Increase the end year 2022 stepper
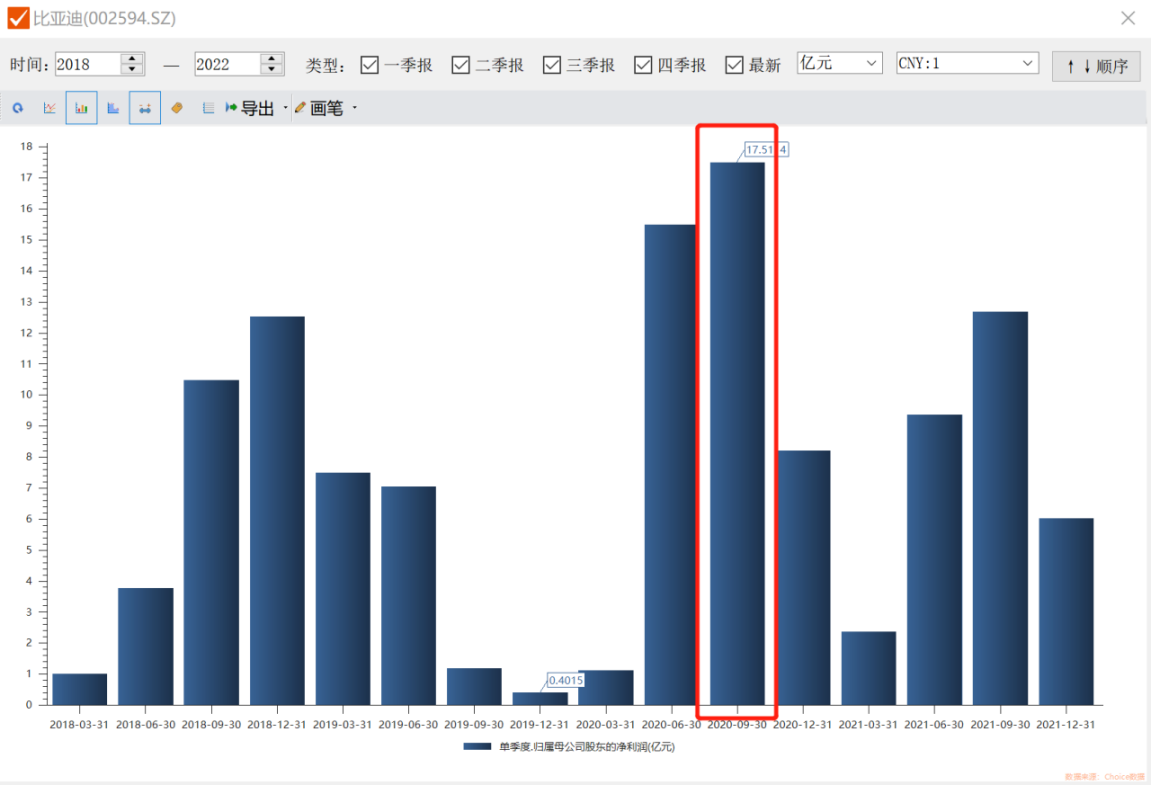Image resolution: width=1152 pixels, height=785 pixels. pos(272,59)
